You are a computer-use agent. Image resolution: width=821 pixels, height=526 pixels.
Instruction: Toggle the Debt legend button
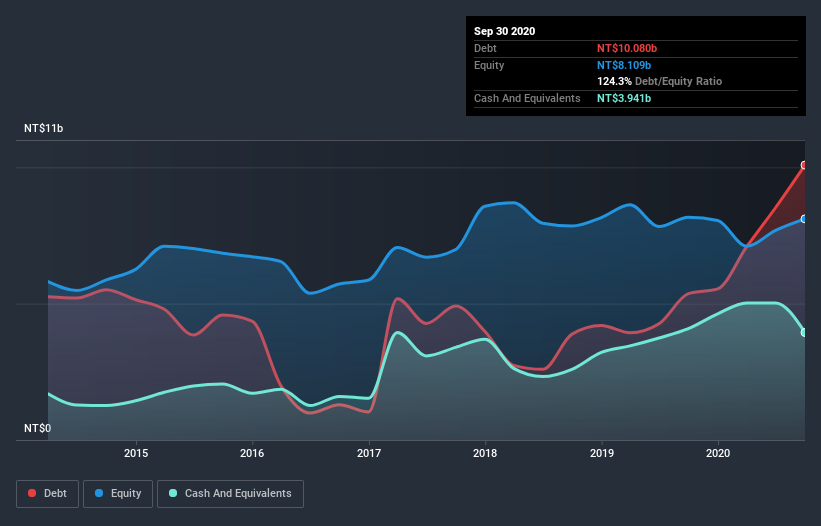coord(48,494)
